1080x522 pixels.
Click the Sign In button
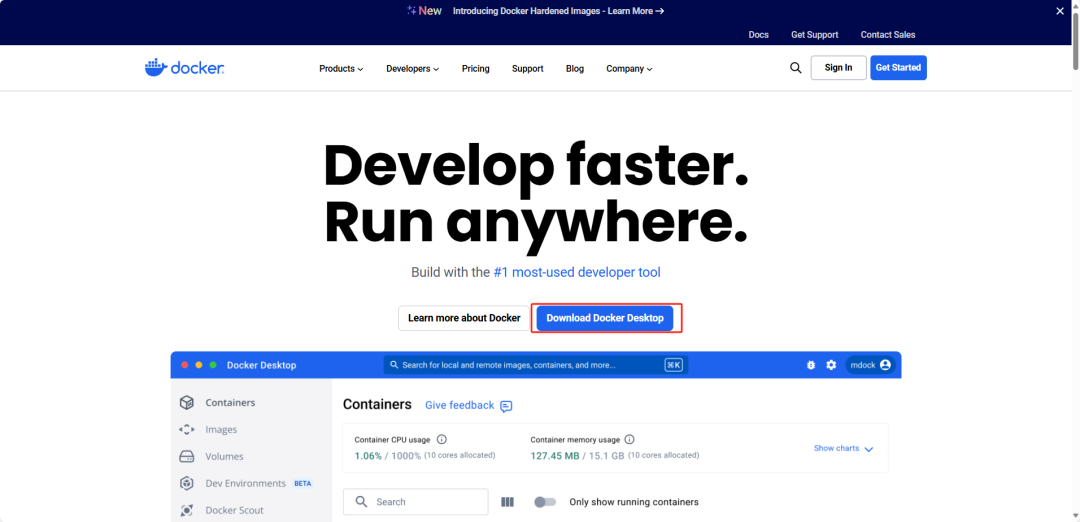[x=838, y=67]
